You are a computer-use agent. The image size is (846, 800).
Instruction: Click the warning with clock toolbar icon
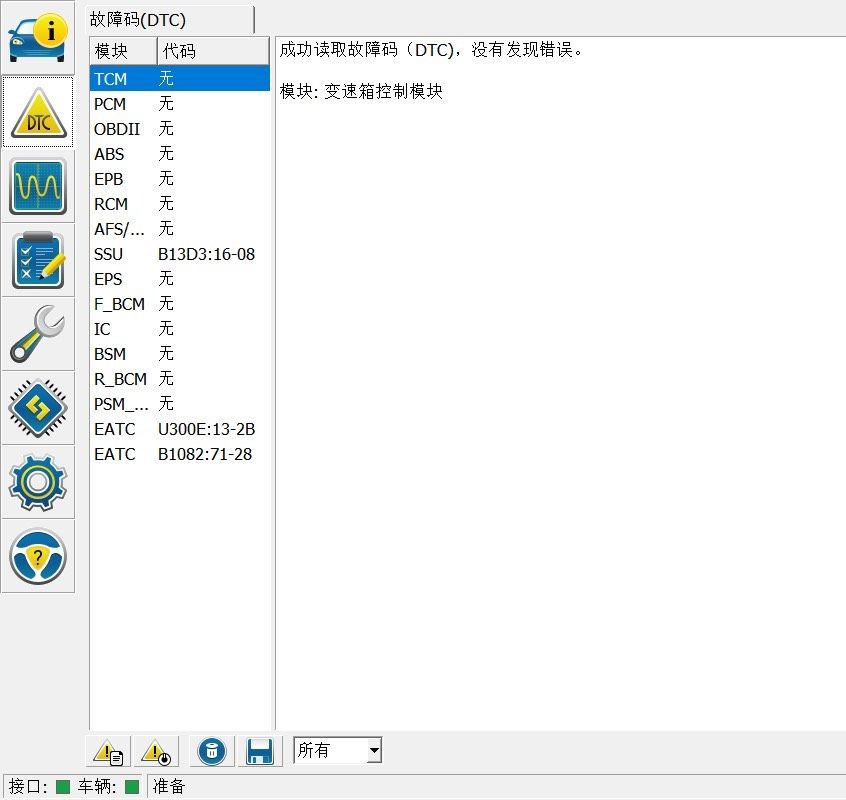click(156, 751)
